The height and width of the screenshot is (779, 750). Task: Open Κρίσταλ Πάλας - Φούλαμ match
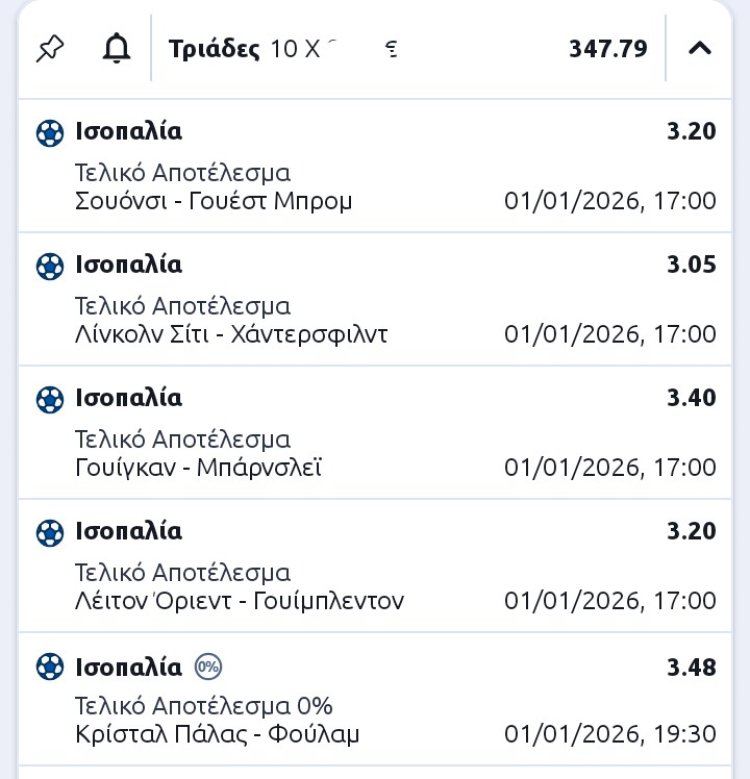coord(217,734)
